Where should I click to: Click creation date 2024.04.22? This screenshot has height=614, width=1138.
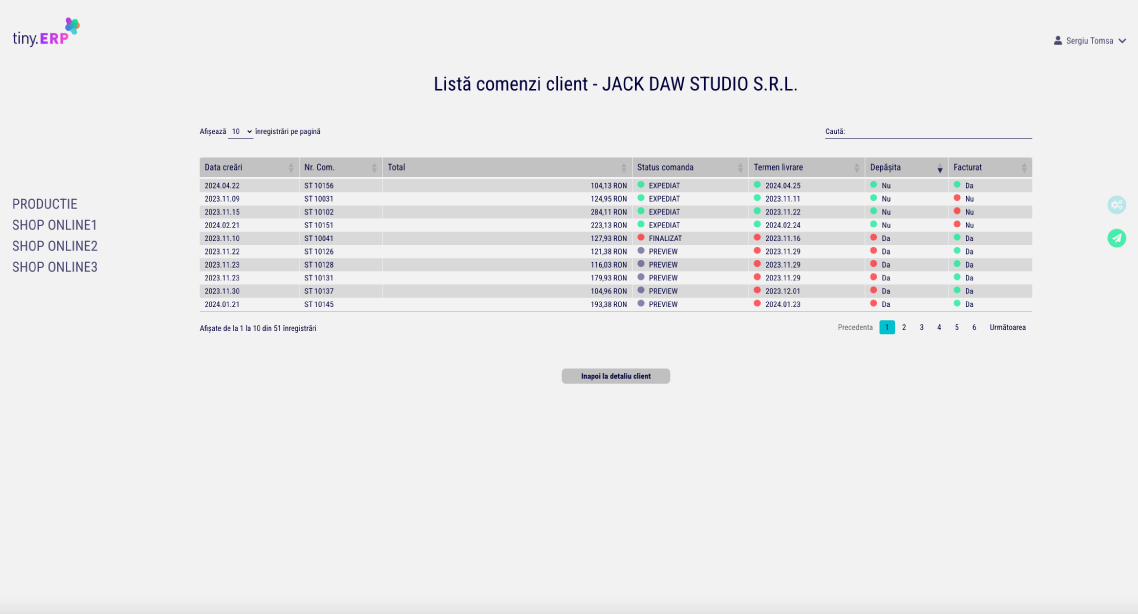pyautogui.click(x=222, y=186)
